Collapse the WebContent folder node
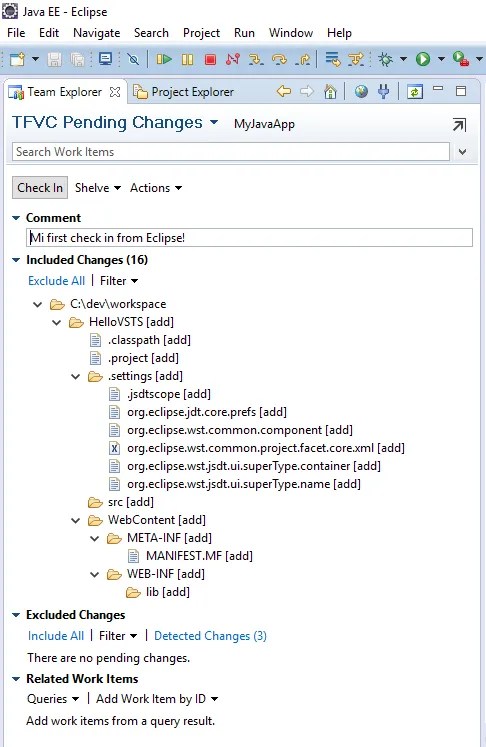This screenshot has height=747, width=486. [x=76, y=520]
